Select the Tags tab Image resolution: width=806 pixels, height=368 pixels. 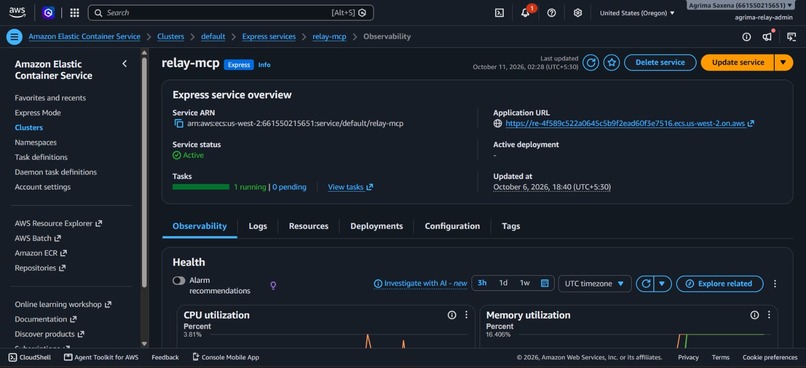tap(511, 226)
